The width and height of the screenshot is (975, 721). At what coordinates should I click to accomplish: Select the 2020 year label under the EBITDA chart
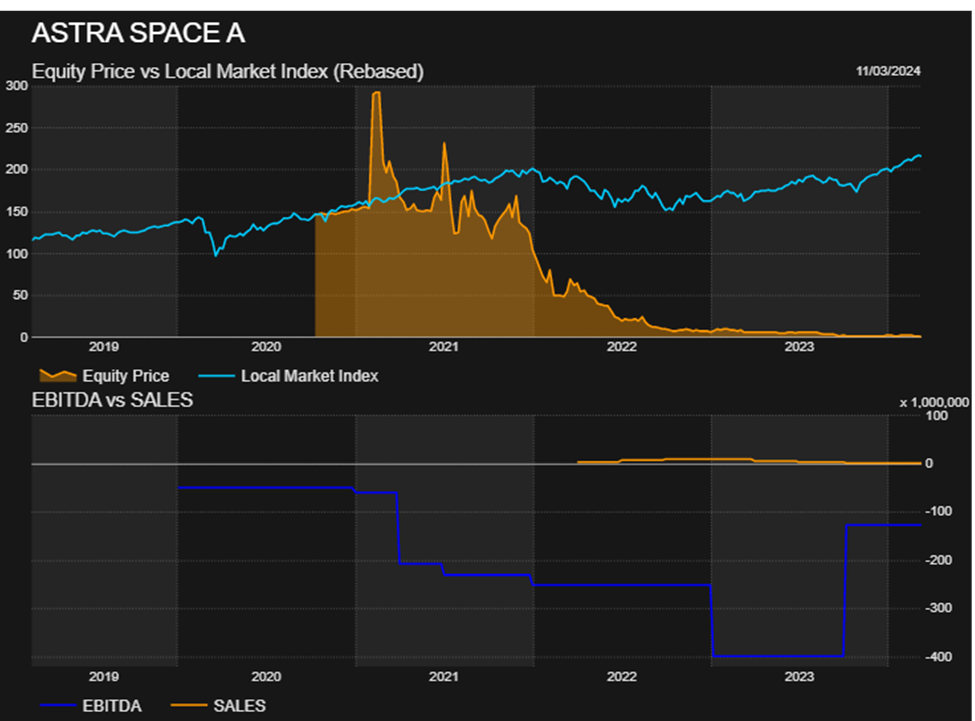point(266,676)
